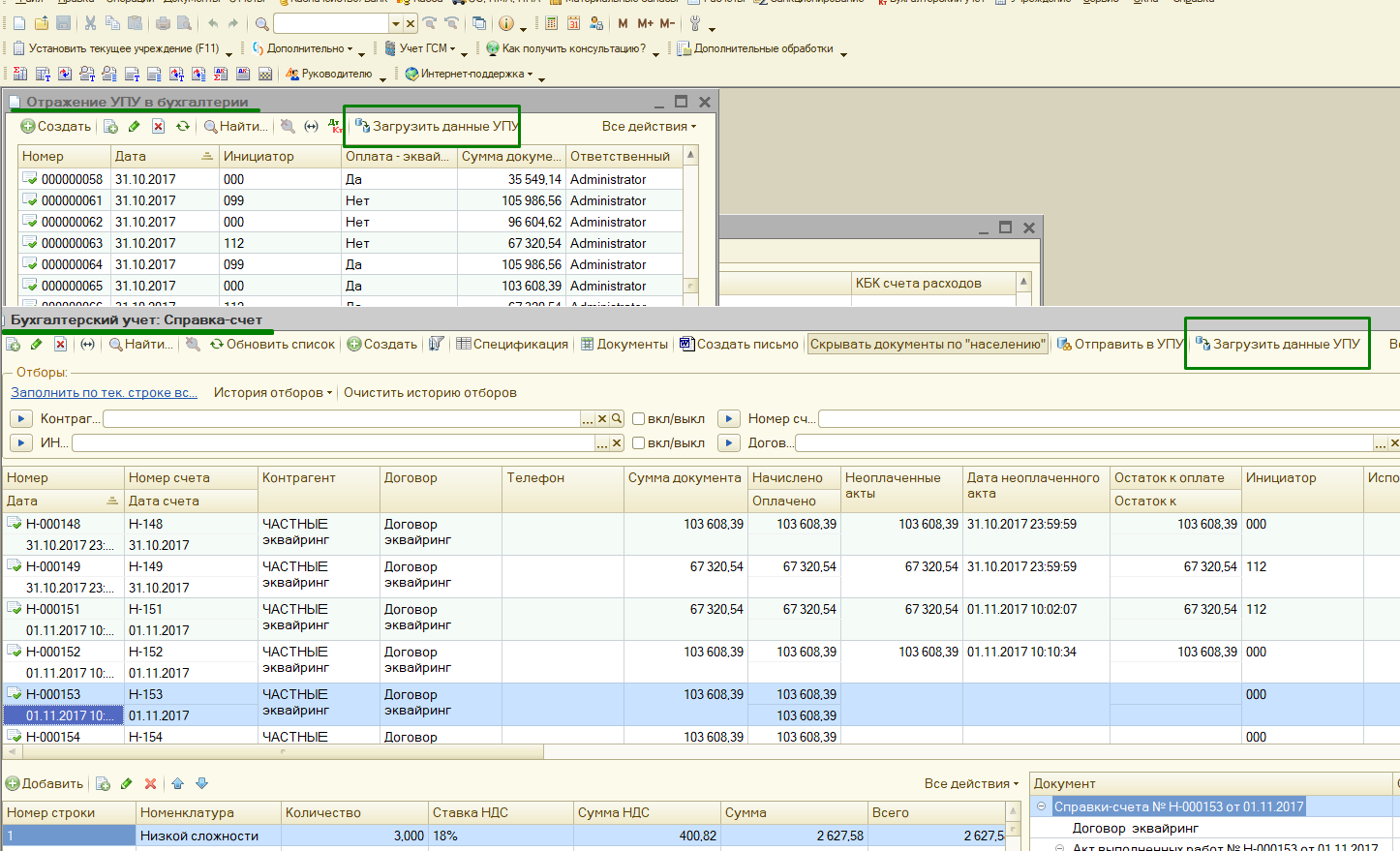The image size is (1400, 851).
Task: Click the Дт/Кт postings icon in the УПУ window
Action: 334,126
